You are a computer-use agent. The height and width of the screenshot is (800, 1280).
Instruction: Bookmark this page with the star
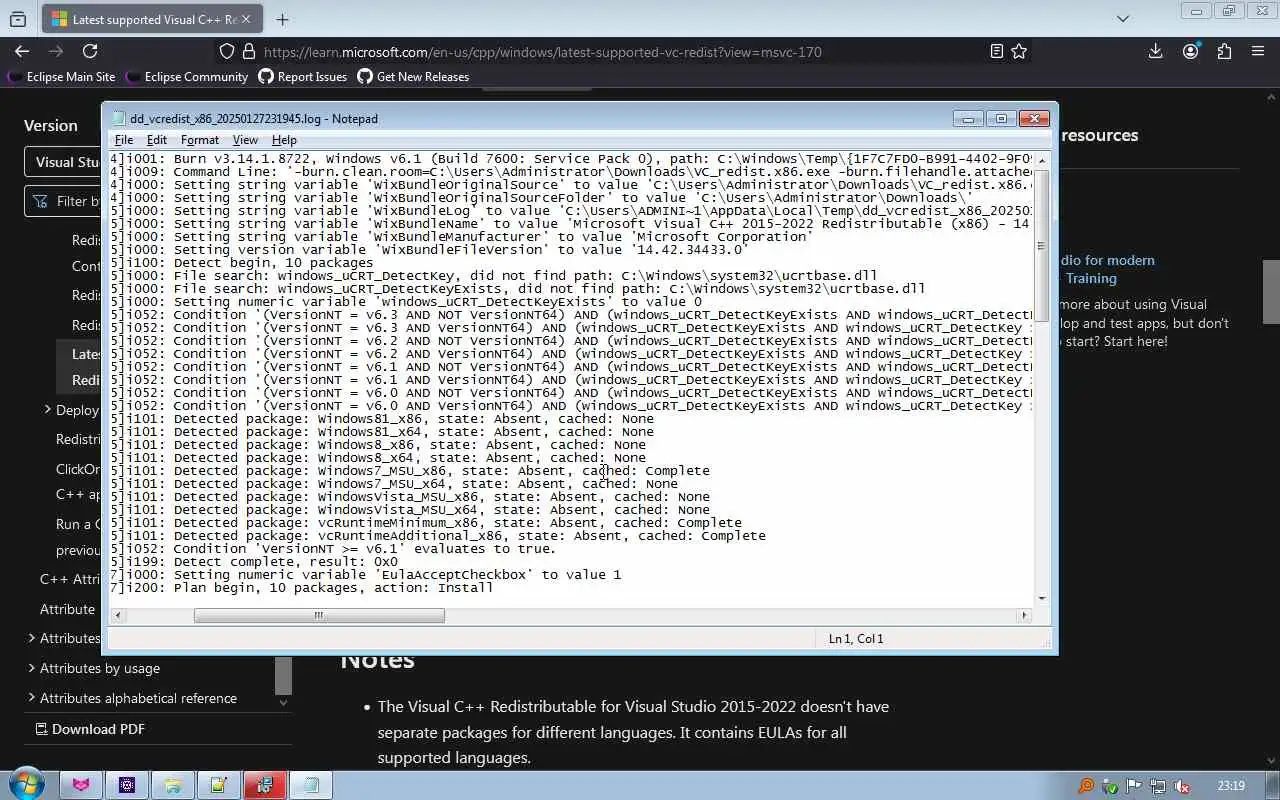pos(1019,51)
